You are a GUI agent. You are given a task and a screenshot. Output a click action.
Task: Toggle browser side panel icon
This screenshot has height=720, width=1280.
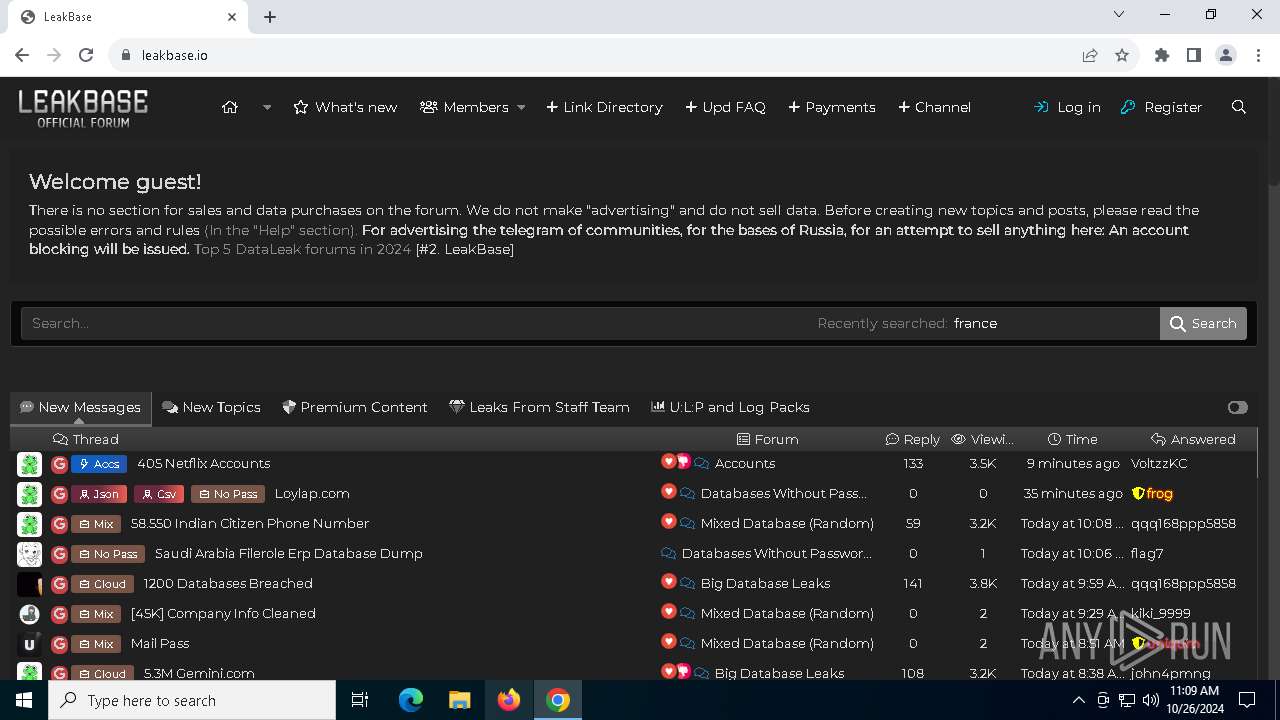coord(1194,55)
